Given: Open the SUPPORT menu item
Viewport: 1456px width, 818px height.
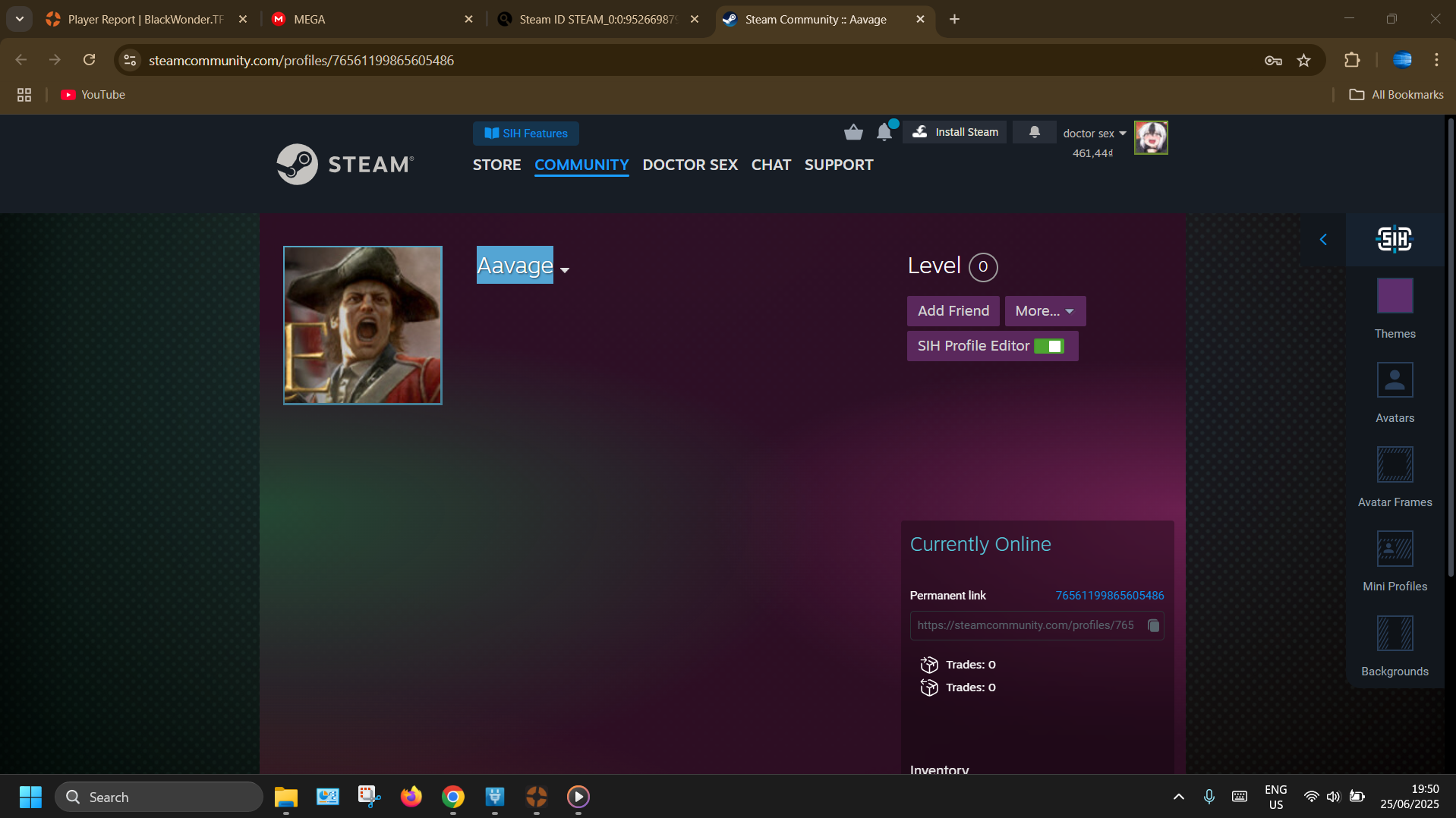Looking at the screenshot, I should [x=839, y=165].
